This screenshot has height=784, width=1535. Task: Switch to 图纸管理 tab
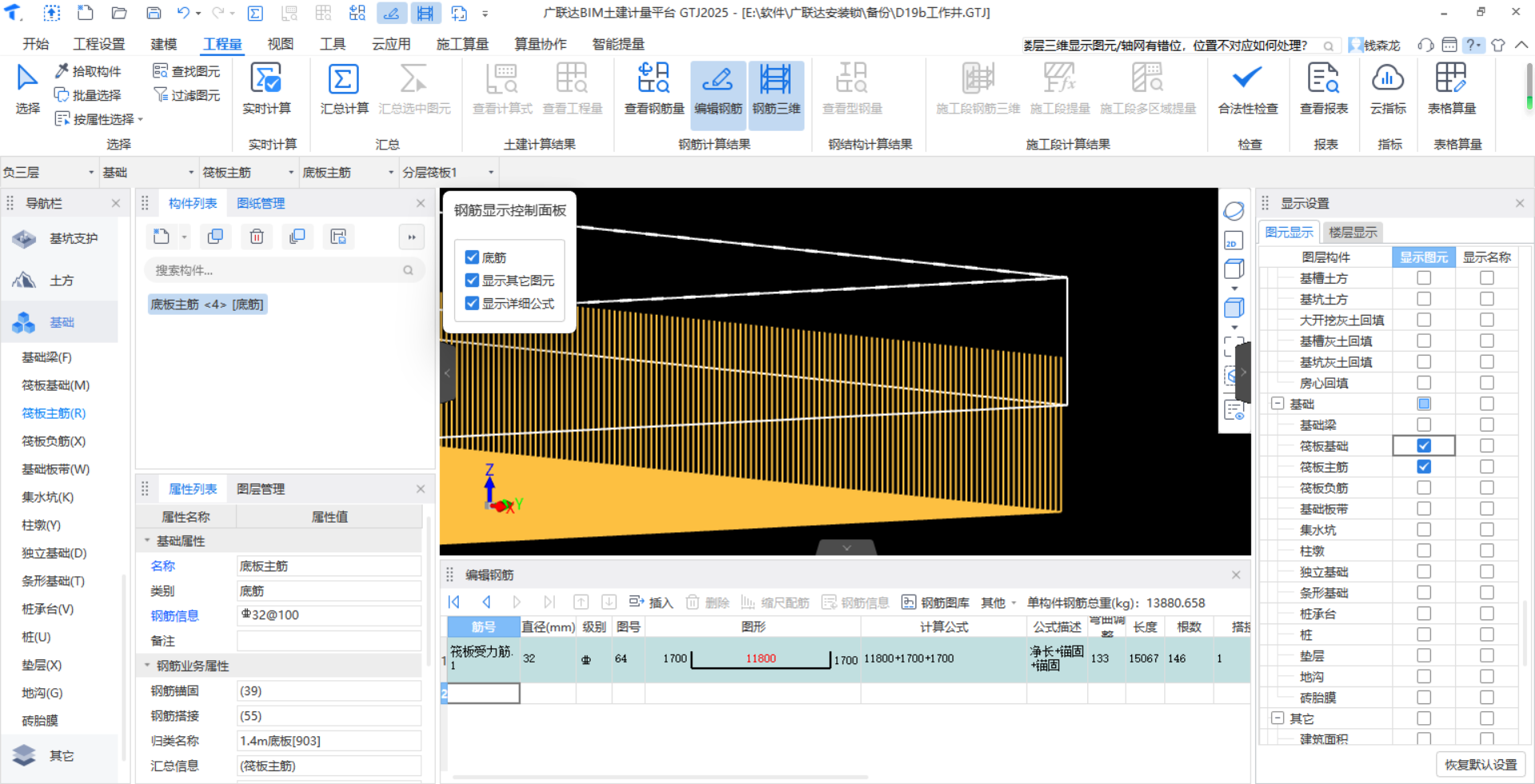click(x=261, y=204)
